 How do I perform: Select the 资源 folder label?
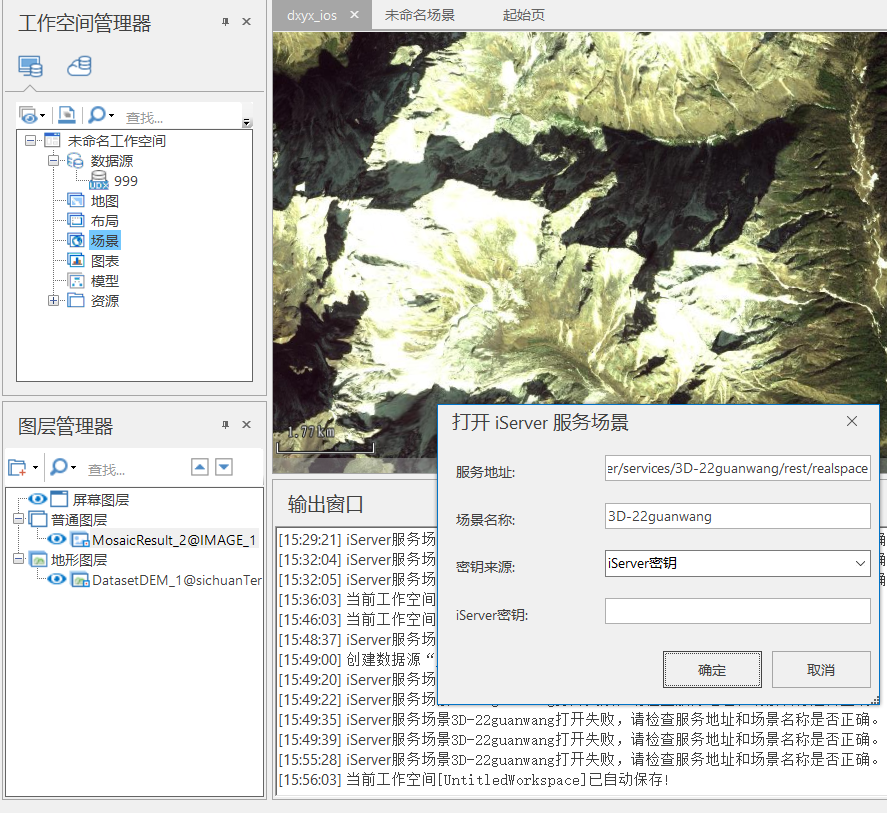105,300
